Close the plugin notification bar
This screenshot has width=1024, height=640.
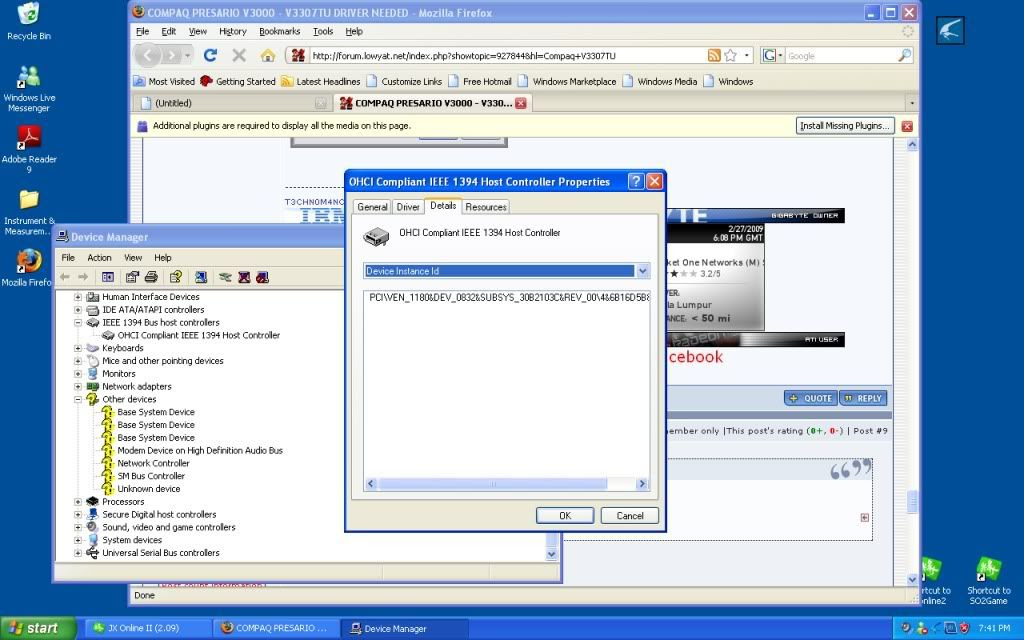pyautogui.click(x=907, y=126)
